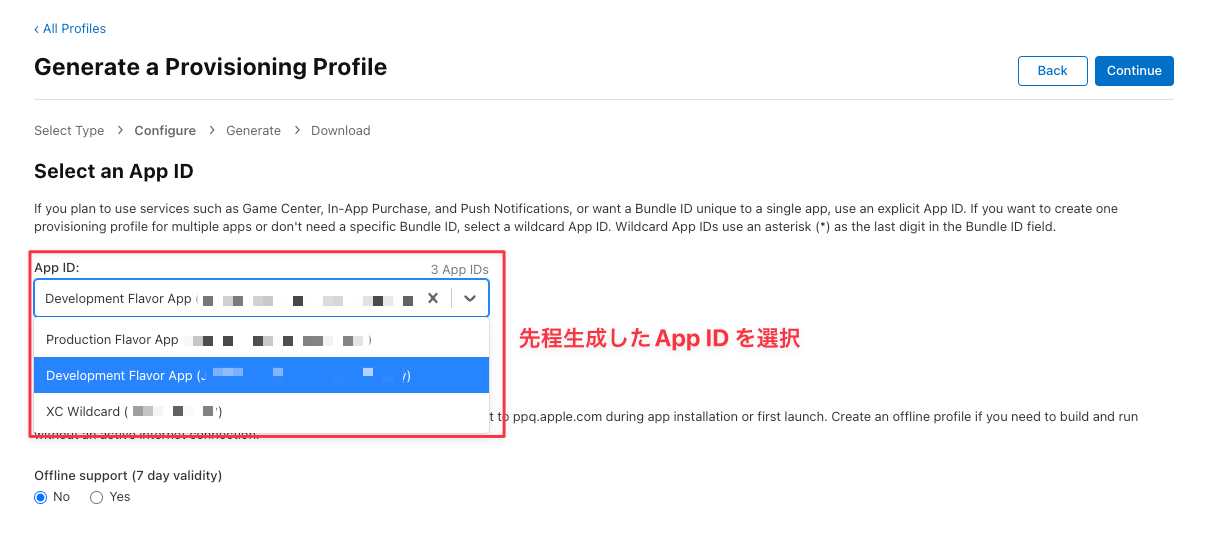Click the Continue button
The image size is (1225, 560).
click(1134, 71)
